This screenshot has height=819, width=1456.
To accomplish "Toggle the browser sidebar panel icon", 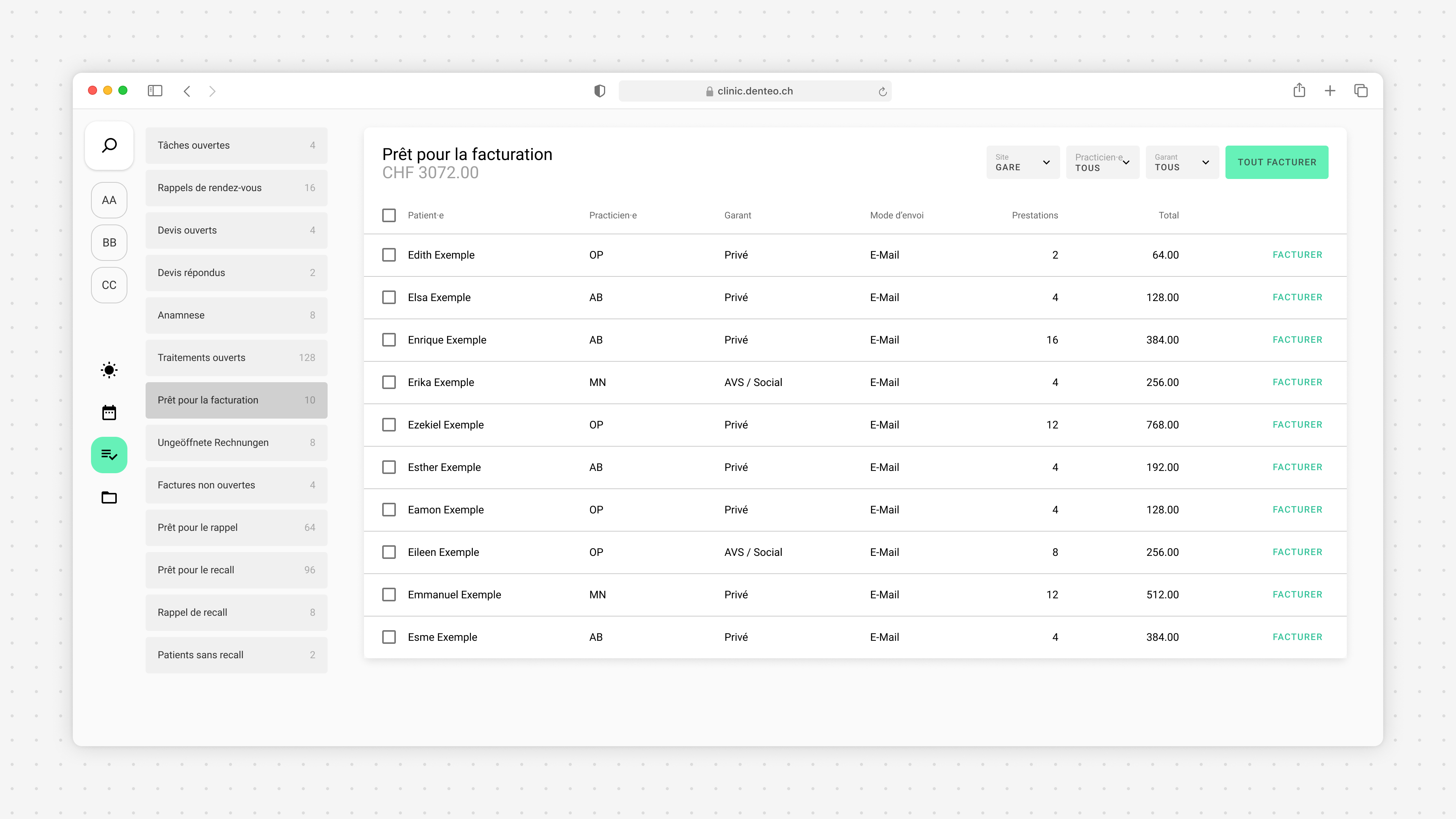I will tap(155, 91).
